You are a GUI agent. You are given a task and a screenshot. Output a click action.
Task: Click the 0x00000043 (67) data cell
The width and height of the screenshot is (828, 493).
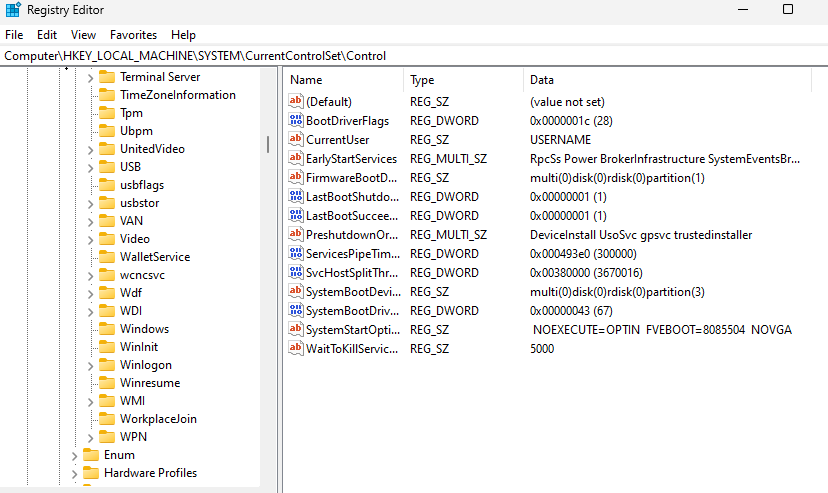[x=571, y=311]
